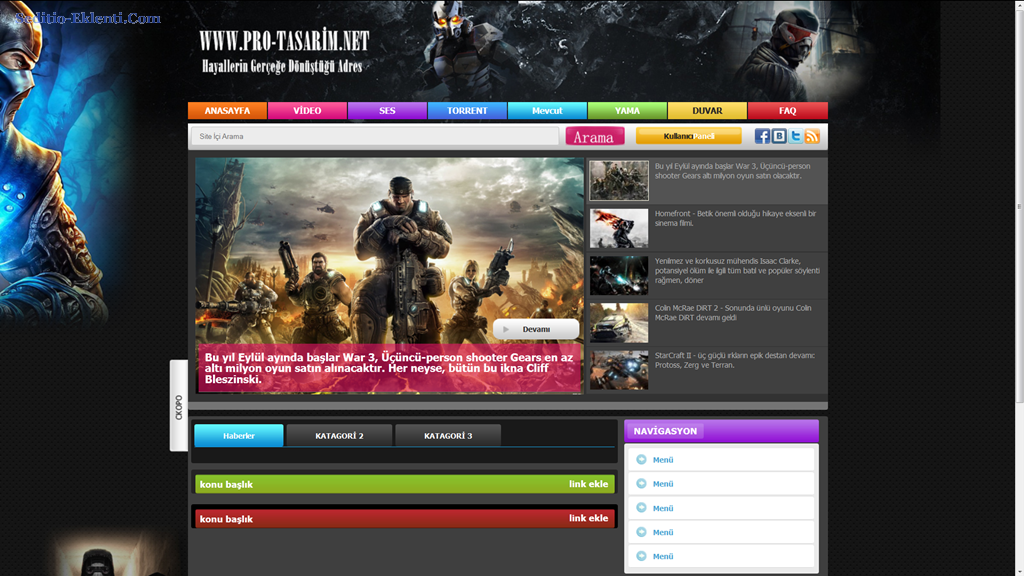Switch to KATAGORİ 2 tab

pos(339,436)
